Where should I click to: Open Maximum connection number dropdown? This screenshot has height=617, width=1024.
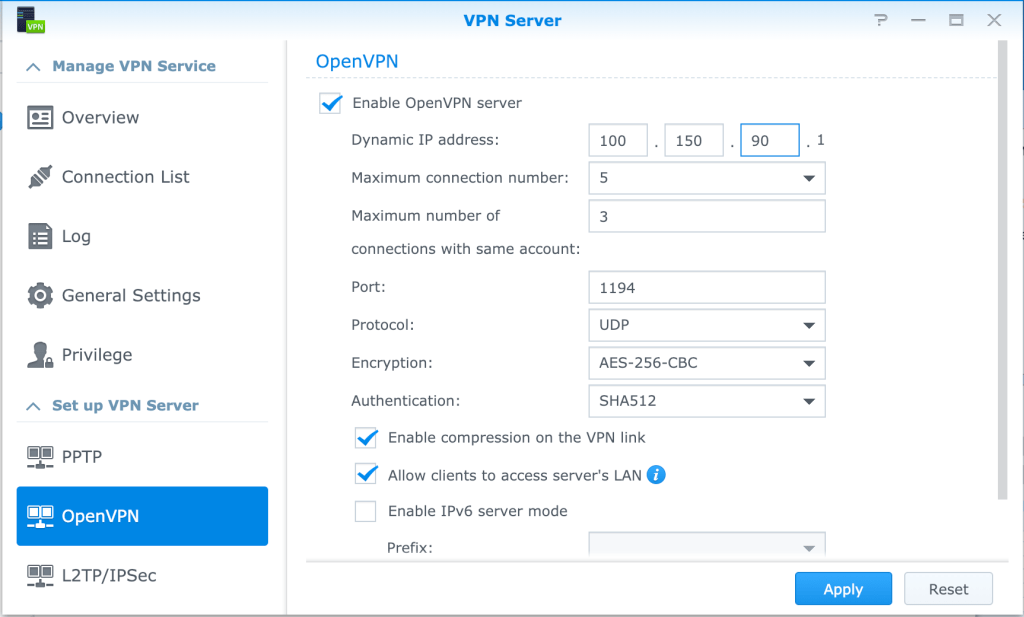[706, 179]
